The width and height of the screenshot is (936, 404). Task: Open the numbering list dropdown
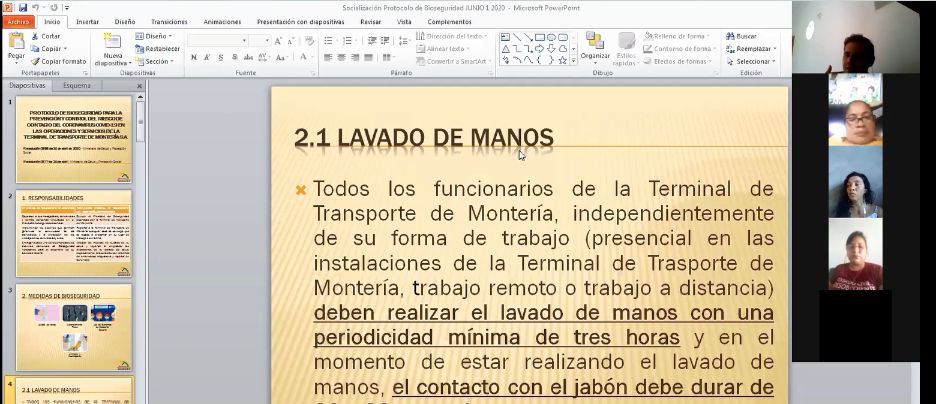[x=356, y=41]
